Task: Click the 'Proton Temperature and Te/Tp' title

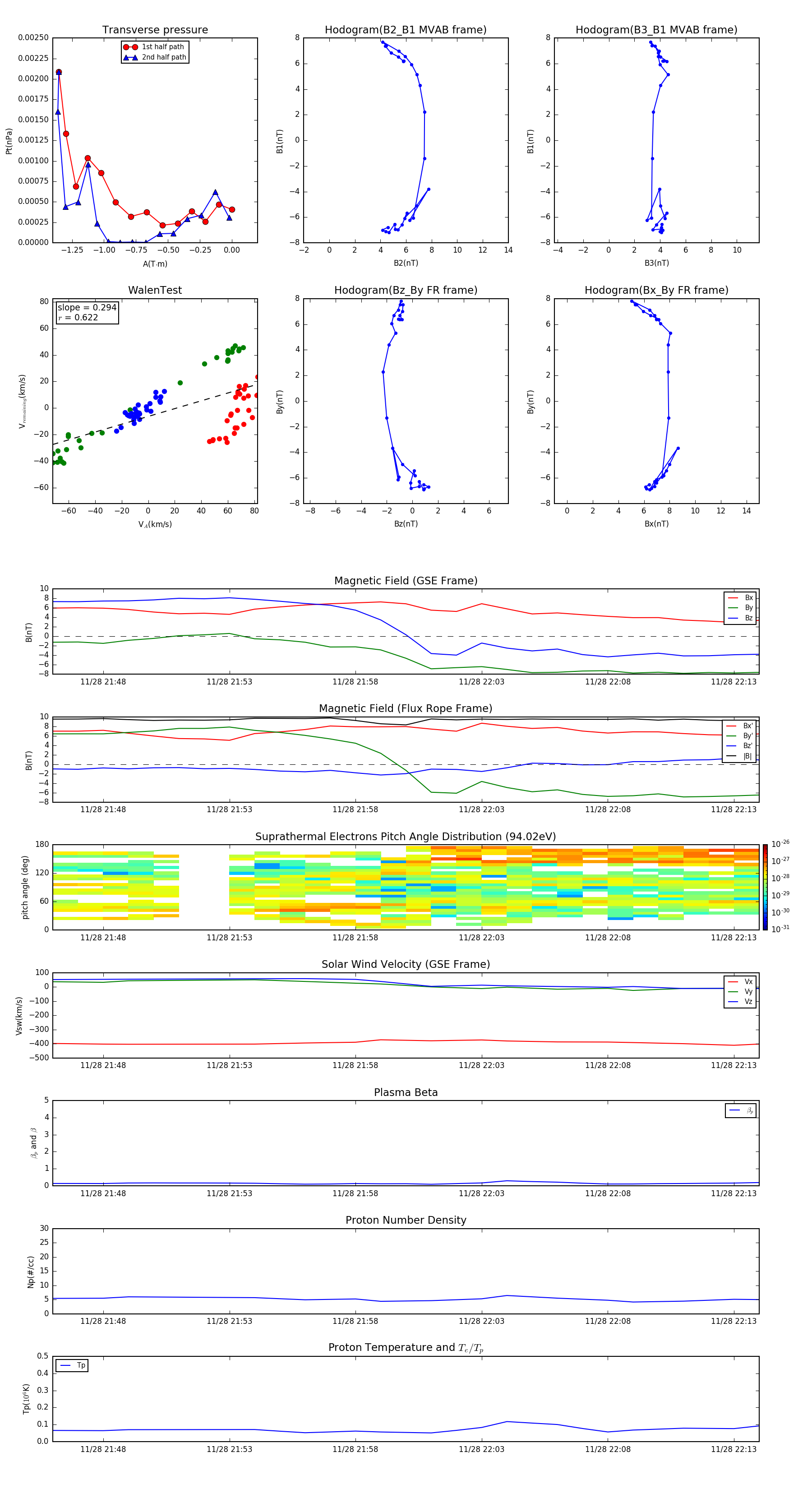Action: pos(406,1347)
